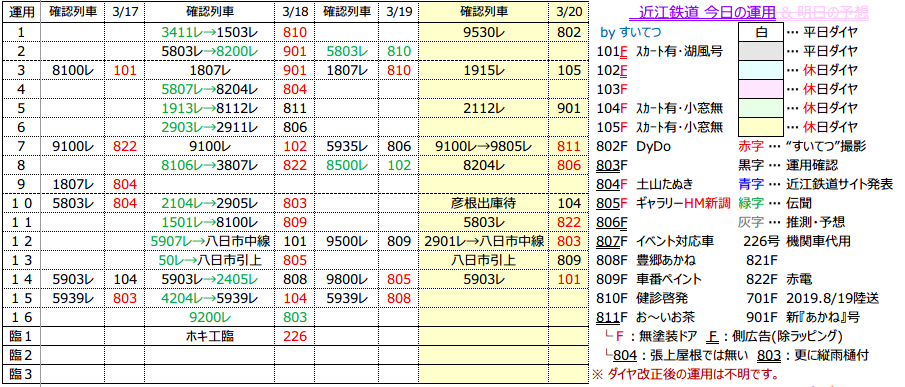The height and width of the screenshot is (387, 905).
Task: Select the white 白 legend swatch
Action: click(x=761, y=32)
